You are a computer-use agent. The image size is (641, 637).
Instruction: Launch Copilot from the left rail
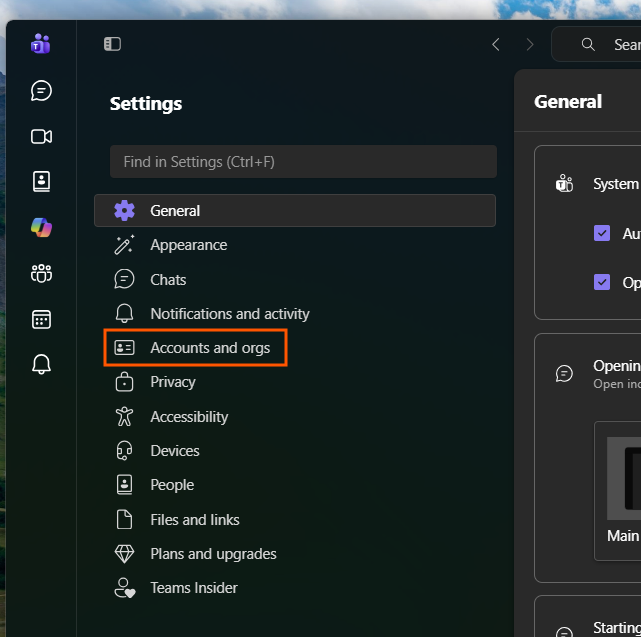click(41, 227)
